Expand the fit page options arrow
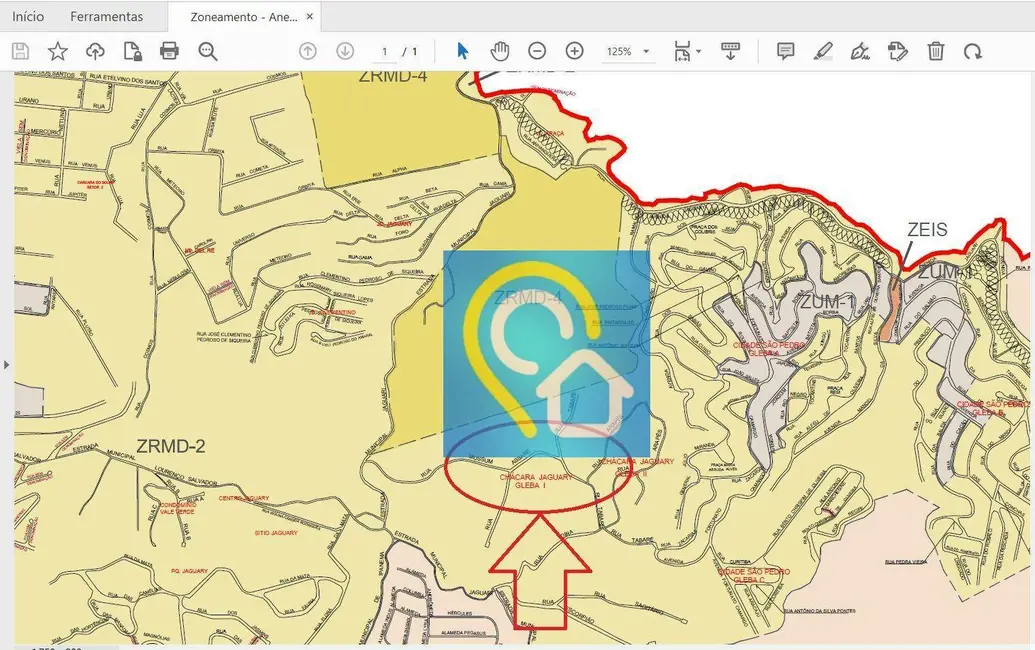1035x650 pixels. (698, 51)
